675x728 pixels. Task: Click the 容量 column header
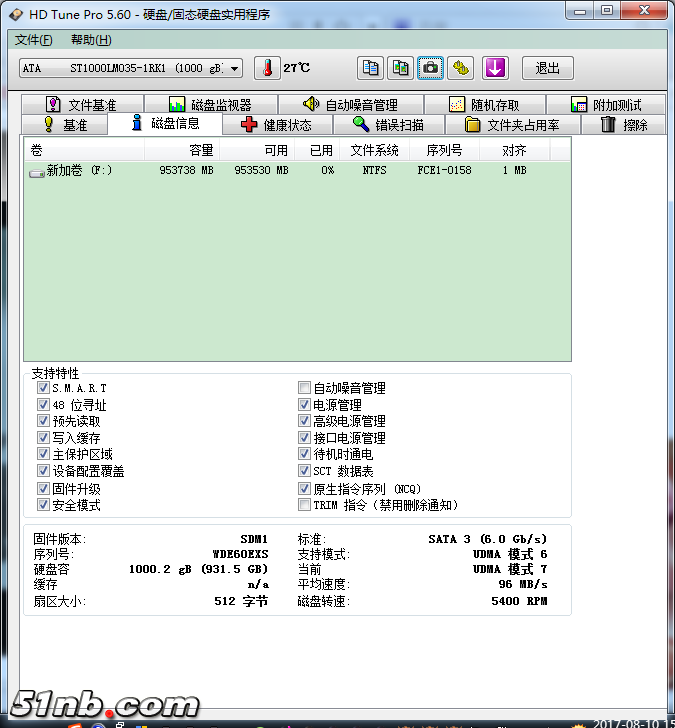pyautogui.click(x=201, y=150)
